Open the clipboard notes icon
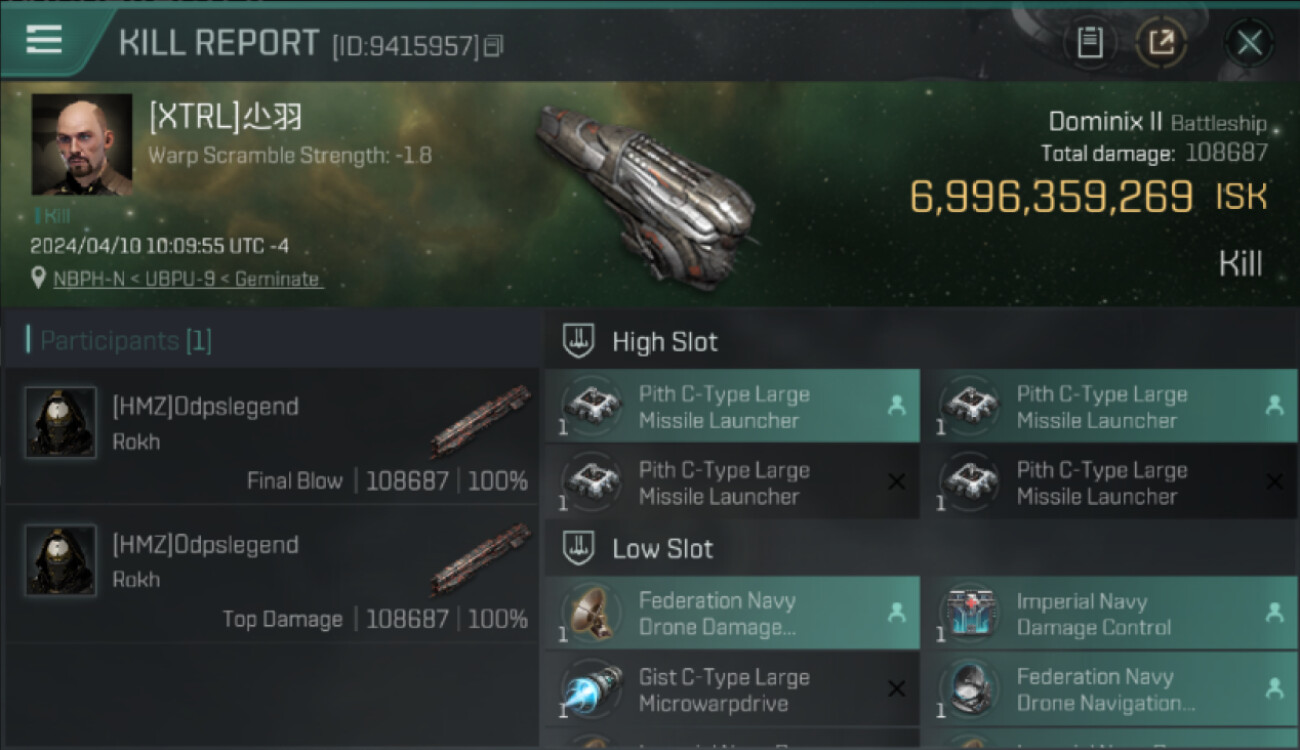Screen dimensions: 1300x750 [x=1089, y=43]
